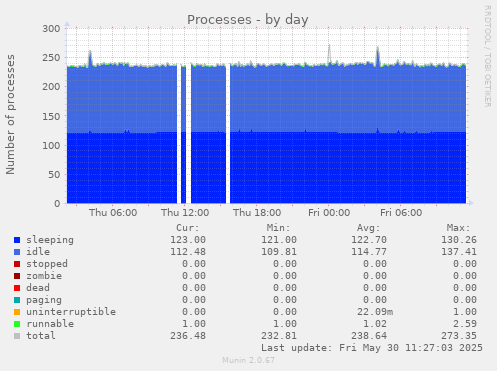Click the runnable legend color swatch
Screen dimensions: 497x371
point(17,324)
